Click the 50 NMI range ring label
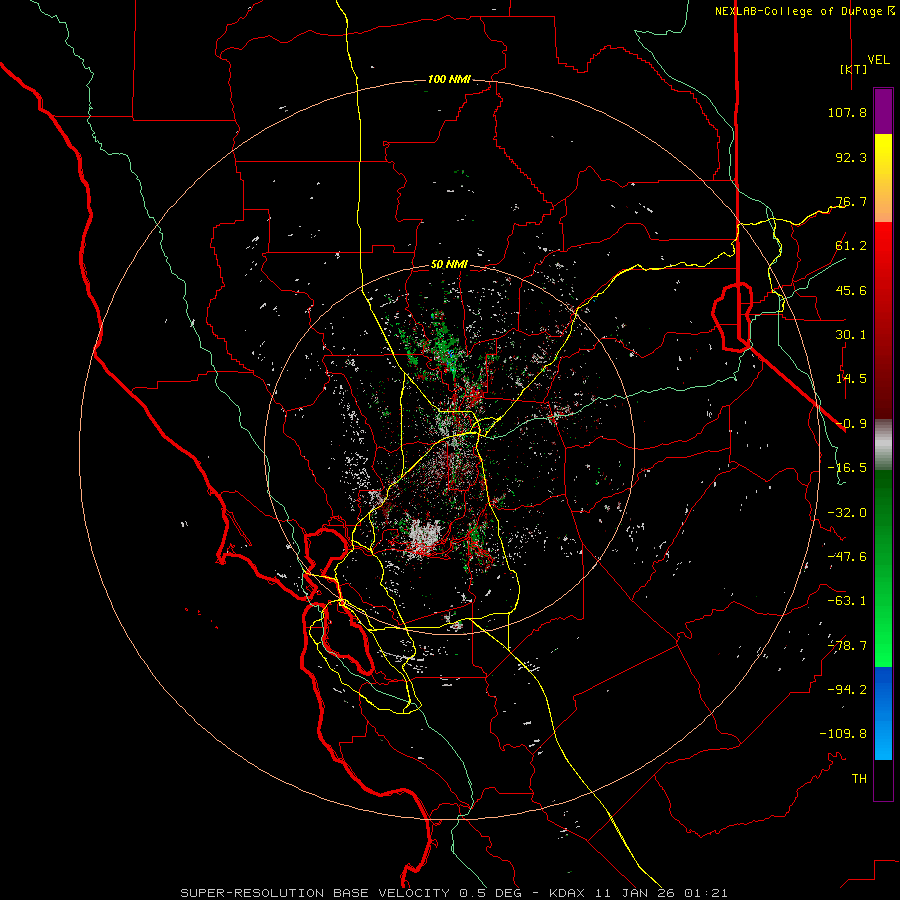 tap(449, 265)
